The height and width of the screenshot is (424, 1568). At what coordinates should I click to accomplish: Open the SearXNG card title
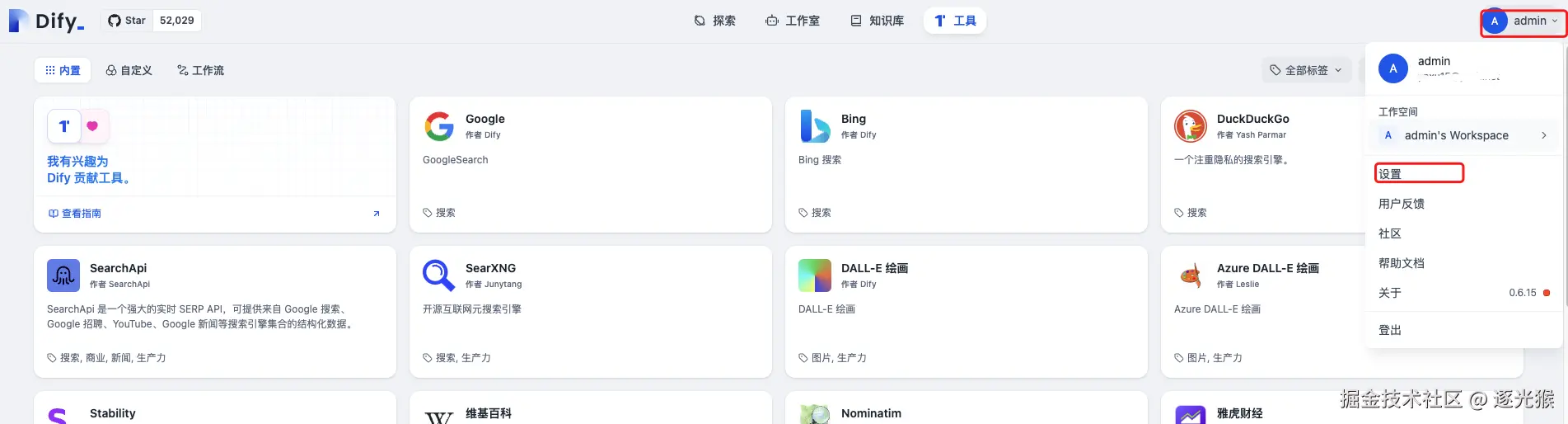coord(491,268)
